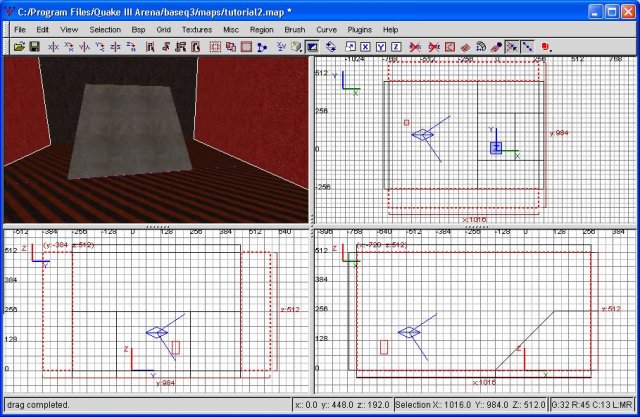Viewport: 640px width, 417px height.
Task: Flip selection along the Y axis
Action: coord(84,47)
